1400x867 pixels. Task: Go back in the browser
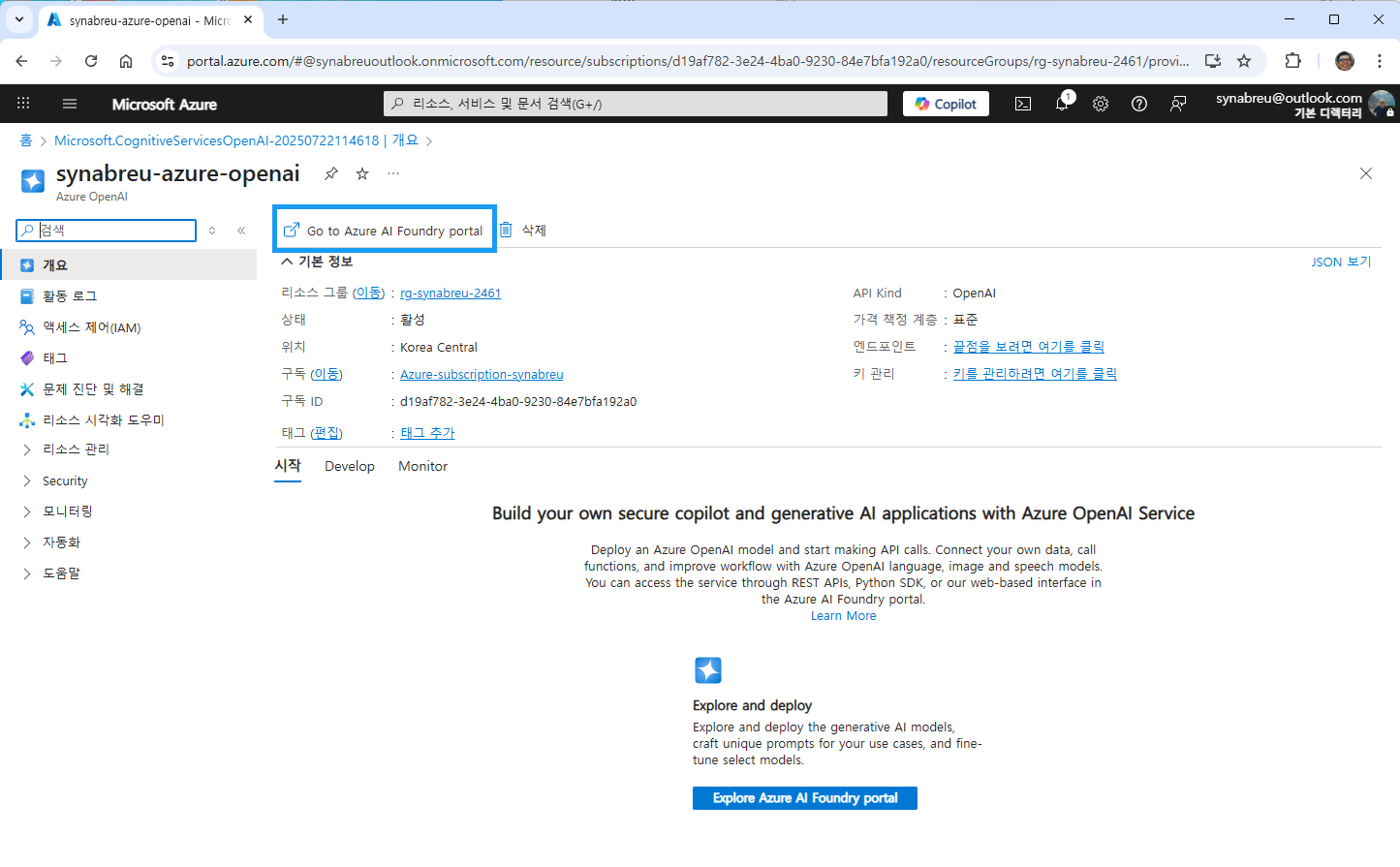tap(21, 61)
